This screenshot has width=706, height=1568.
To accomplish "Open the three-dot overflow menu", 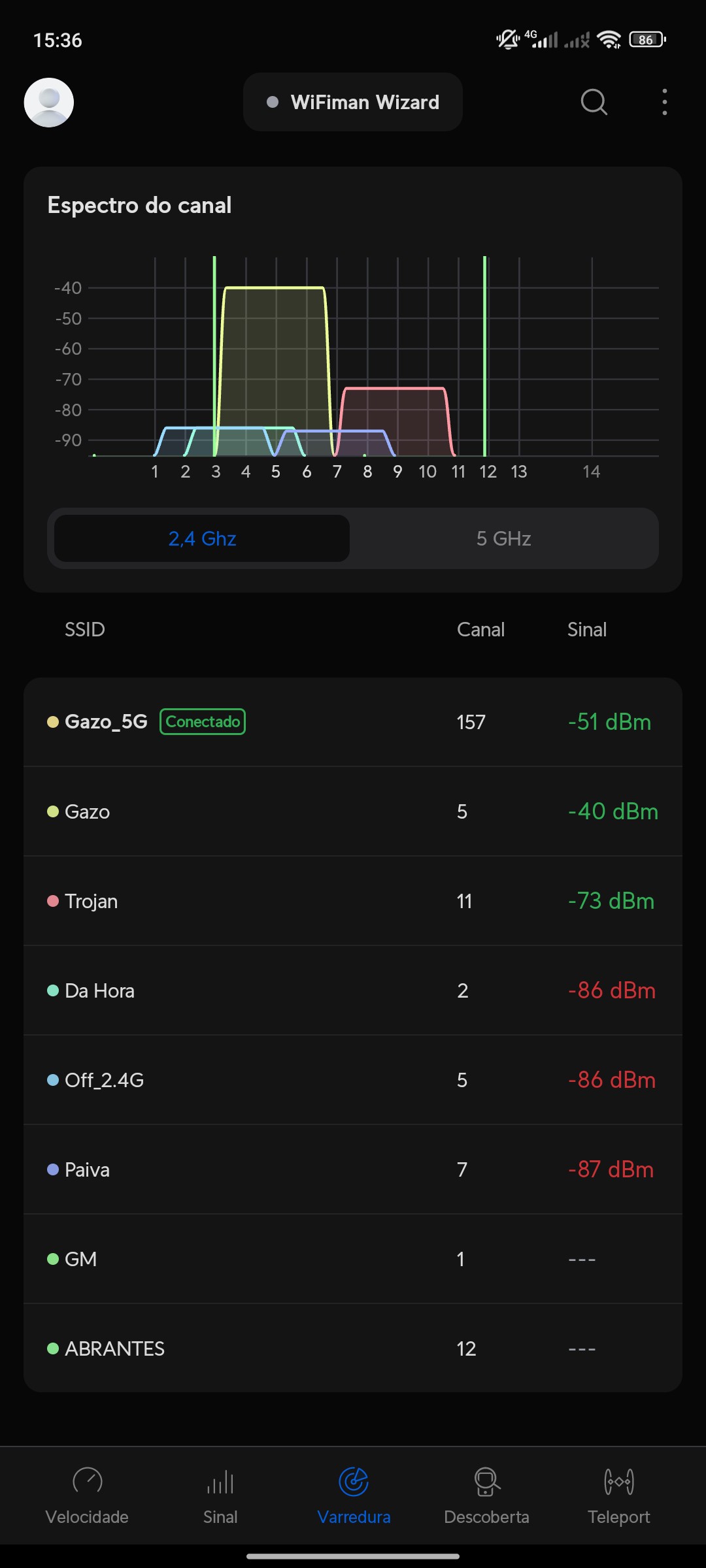I will pos(664,103).
